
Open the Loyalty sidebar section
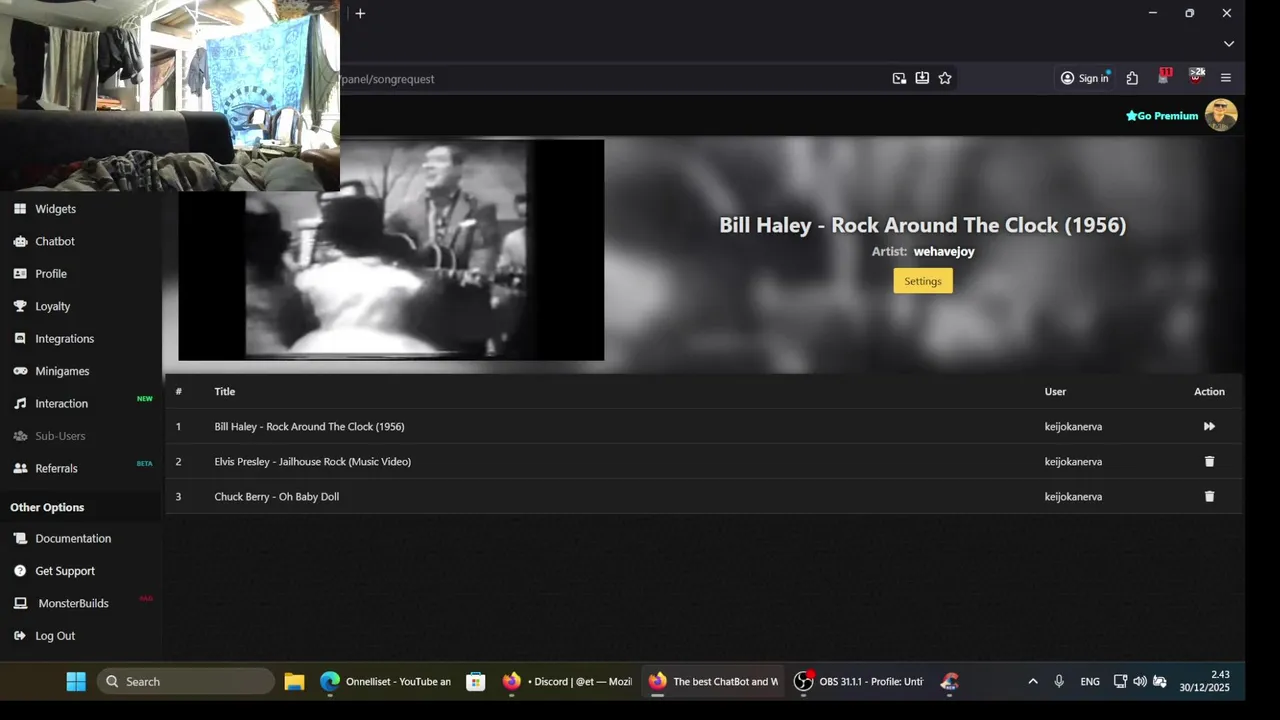(x=53, y=306)
